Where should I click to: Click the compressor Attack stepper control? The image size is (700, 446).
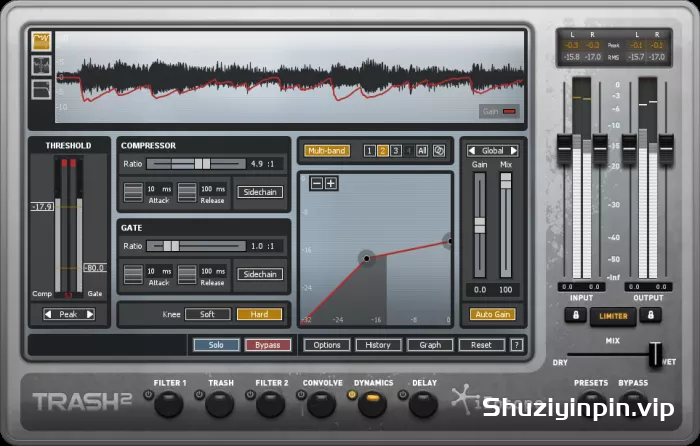(133, 192)
